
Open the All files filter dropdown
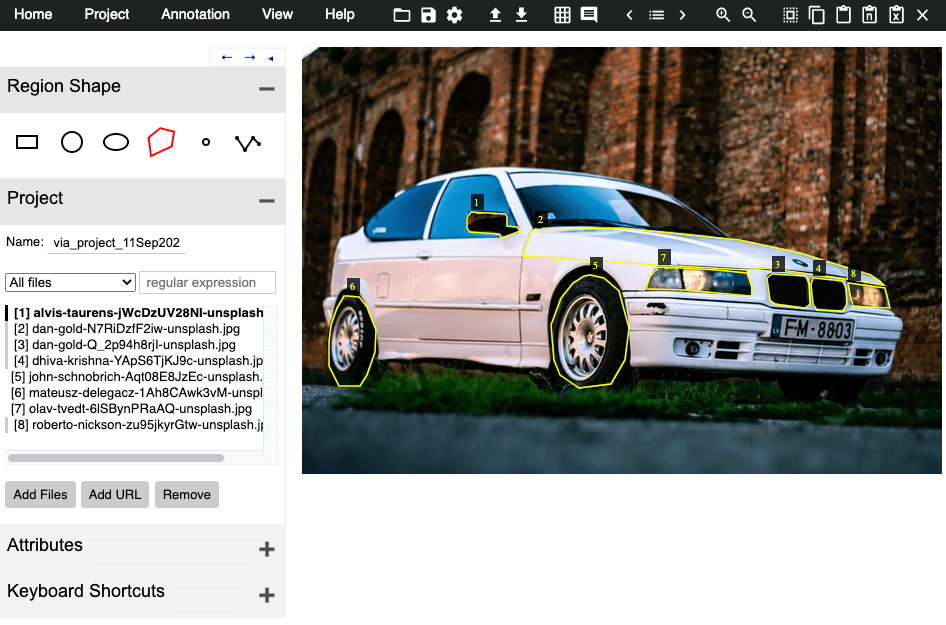(70, 282)
